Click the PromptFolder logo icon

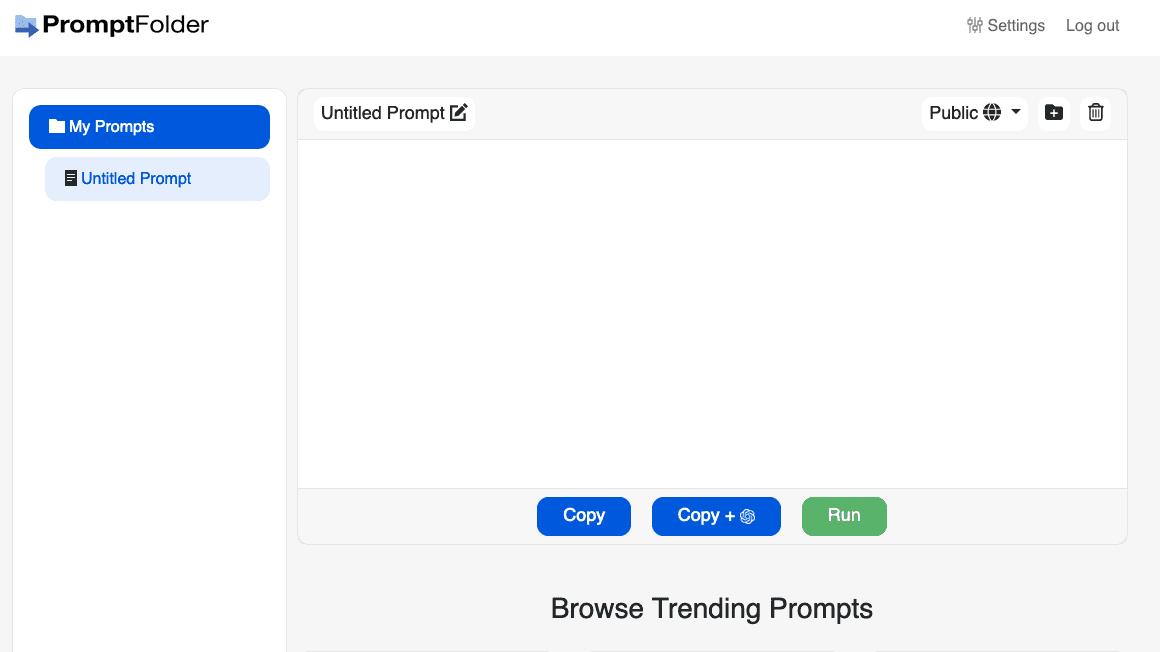click(x=28, y=25)
